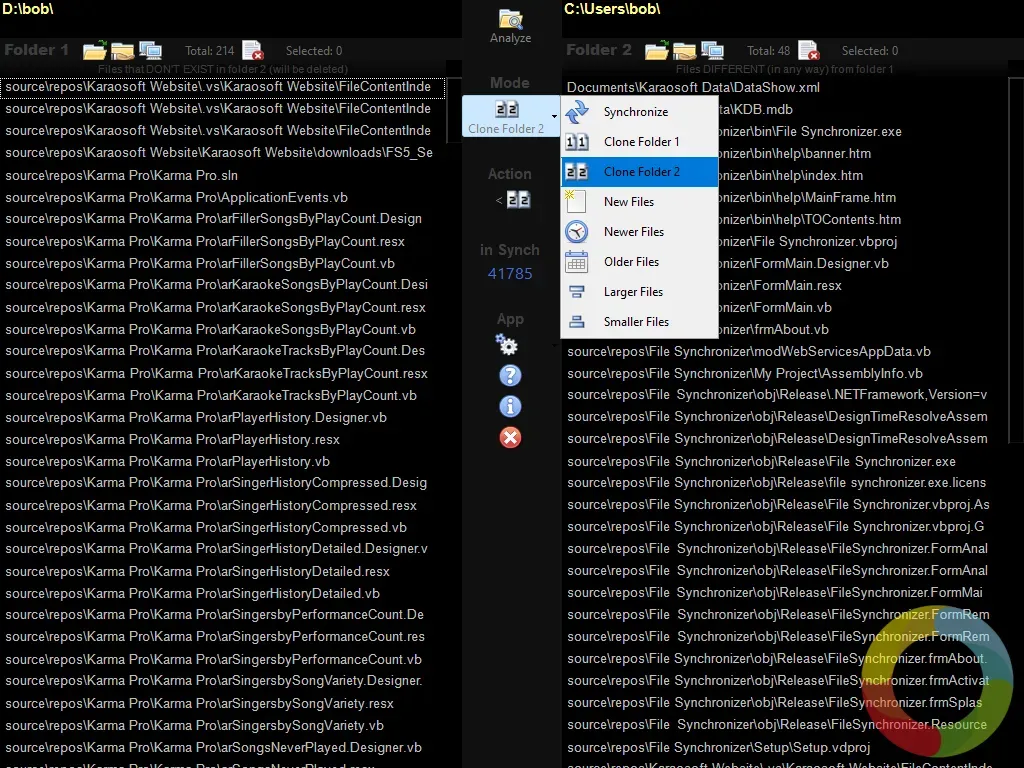Select New Files menu entry
The height and width of the screenshot is (768, 1024).
click(639, 202)
